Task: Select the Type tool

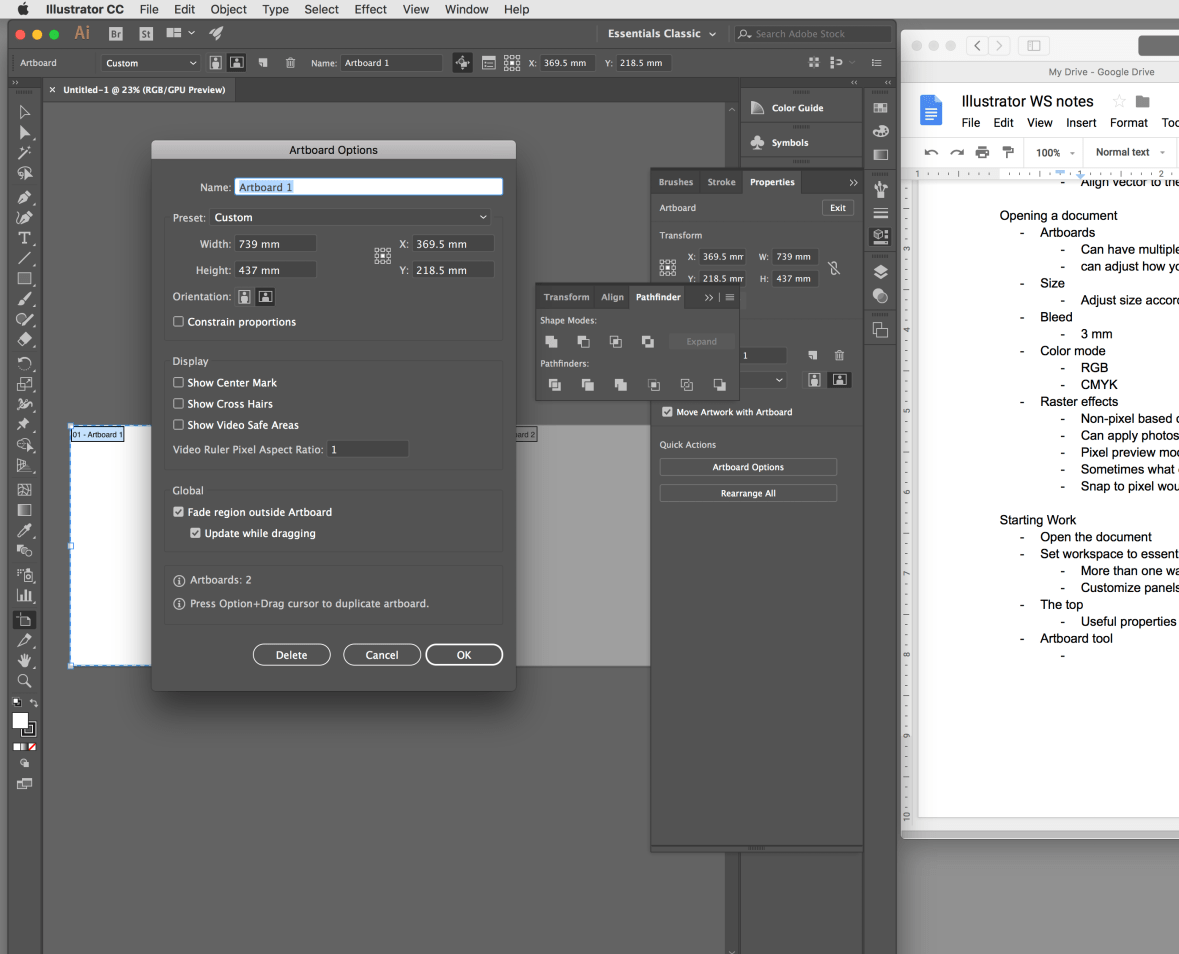Action: 25,238
